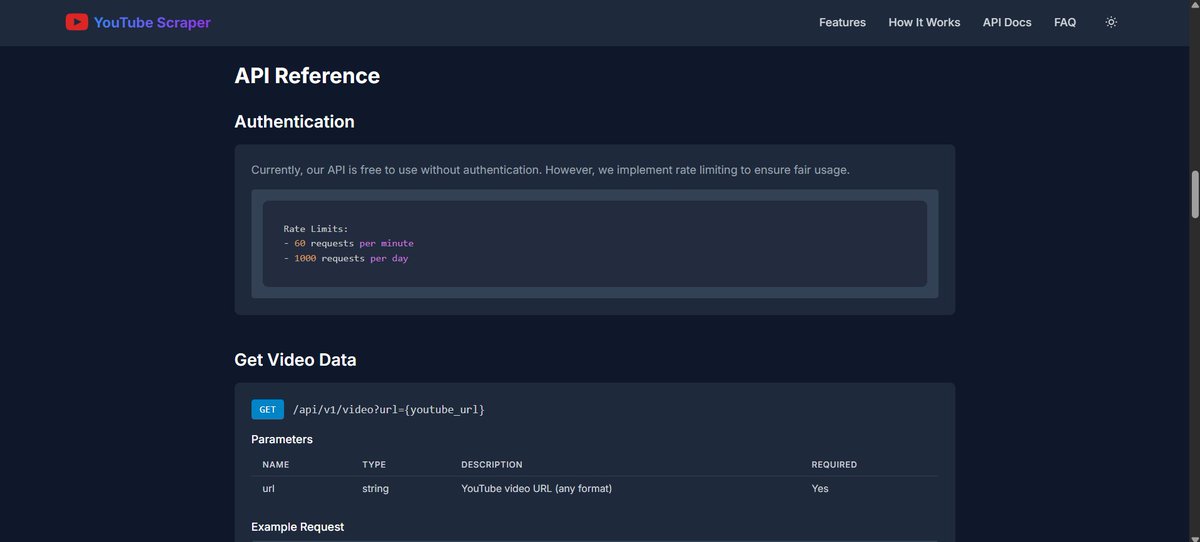Viewport: 1200px width, 542px height.
Task: Click the page vertical scrollbar thumb
Action: pyautogui.click(x=1194, y=194)
